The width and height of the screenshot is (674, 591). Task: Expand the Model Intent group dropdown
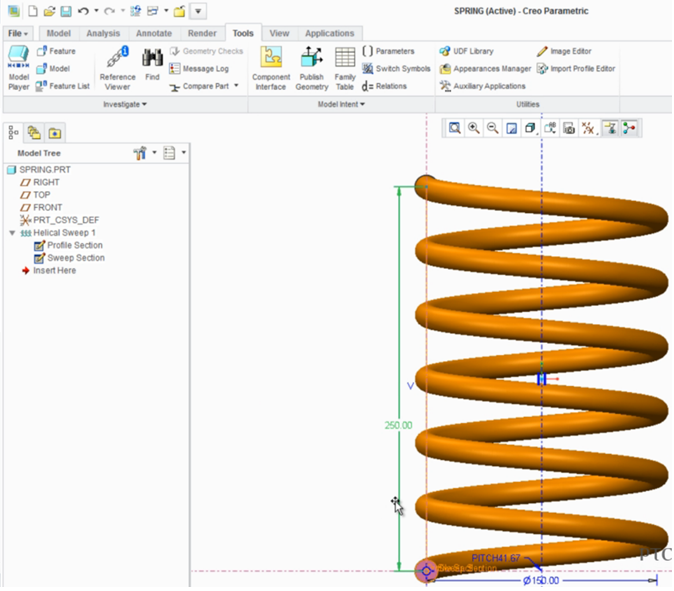341,104
